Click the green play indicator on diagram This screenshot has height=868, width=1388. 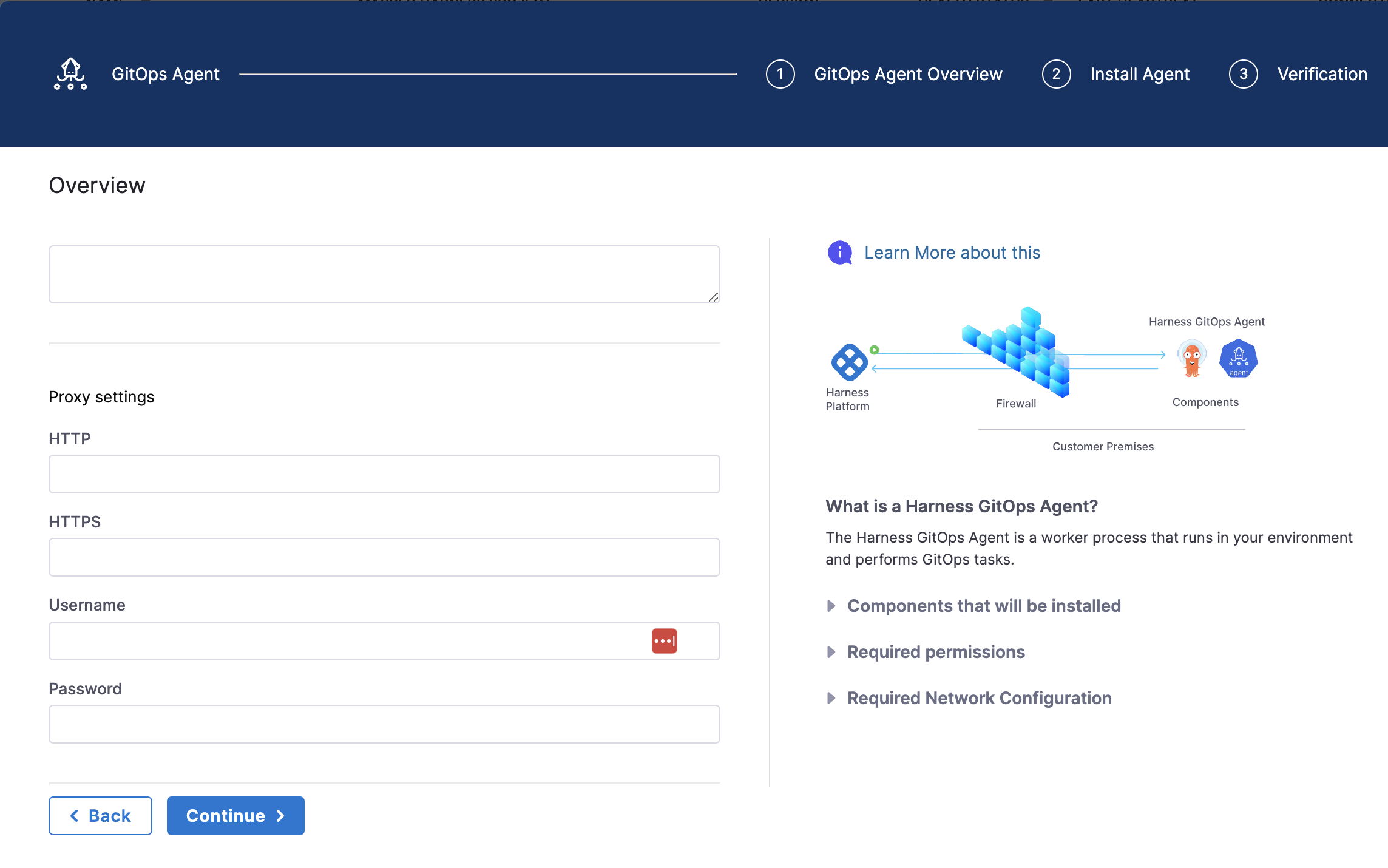[875, 350]
